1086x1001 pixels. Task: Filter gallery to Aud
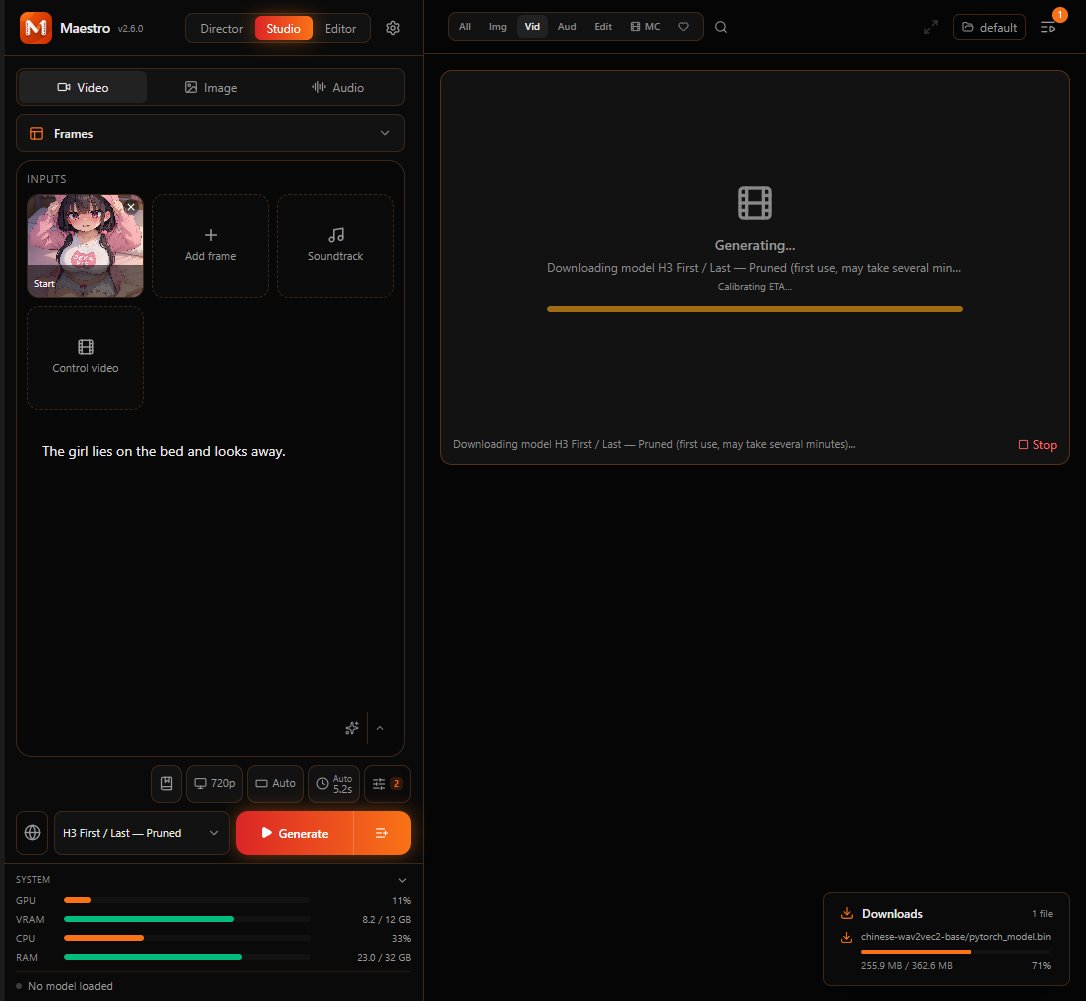pyautogui.click(x=567, y=26)
